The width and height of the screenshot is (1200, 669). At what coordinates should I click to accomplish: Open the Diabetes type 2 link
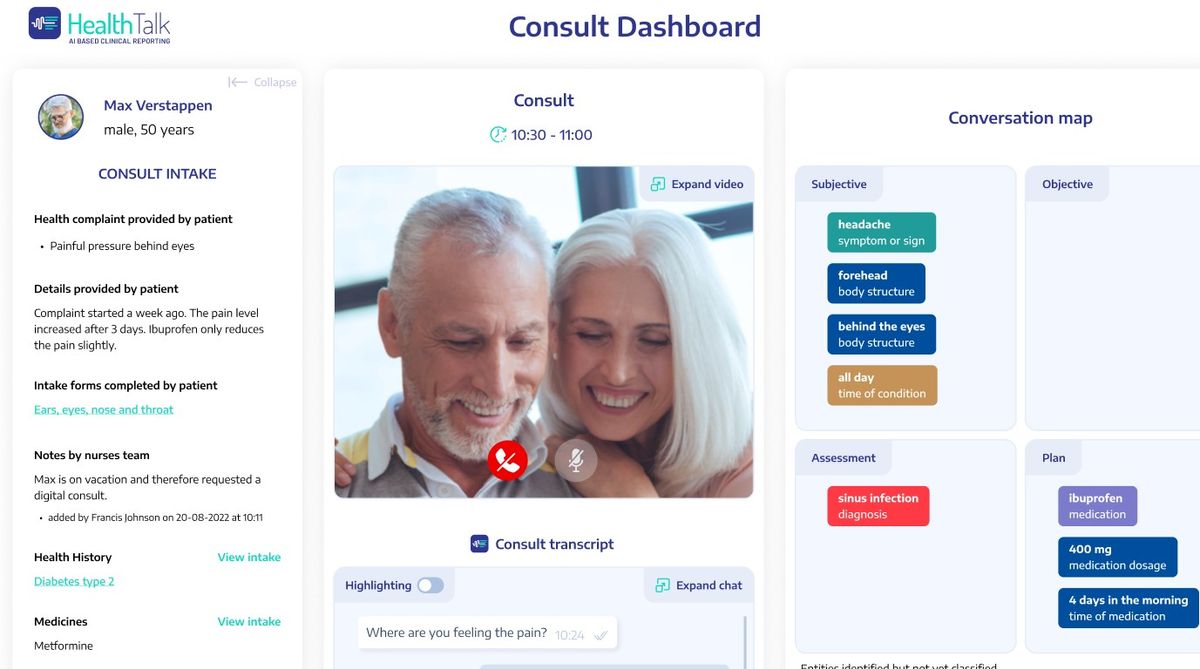pos(74,581)
